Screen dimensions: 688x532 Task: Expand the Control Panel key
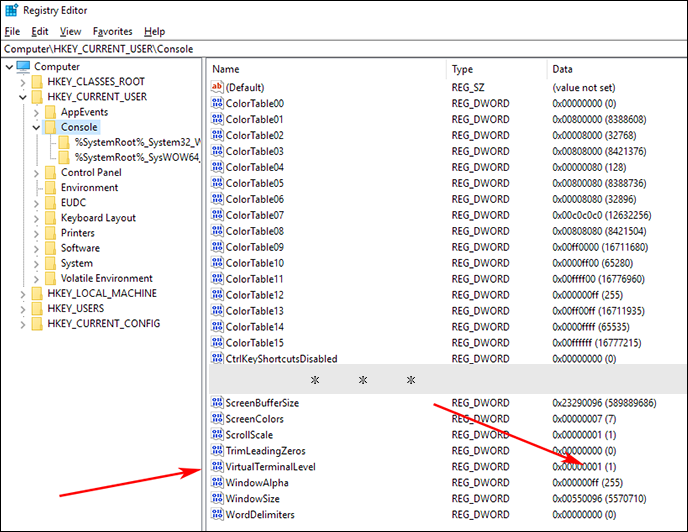pyautogui.click(x=36, y=173)
